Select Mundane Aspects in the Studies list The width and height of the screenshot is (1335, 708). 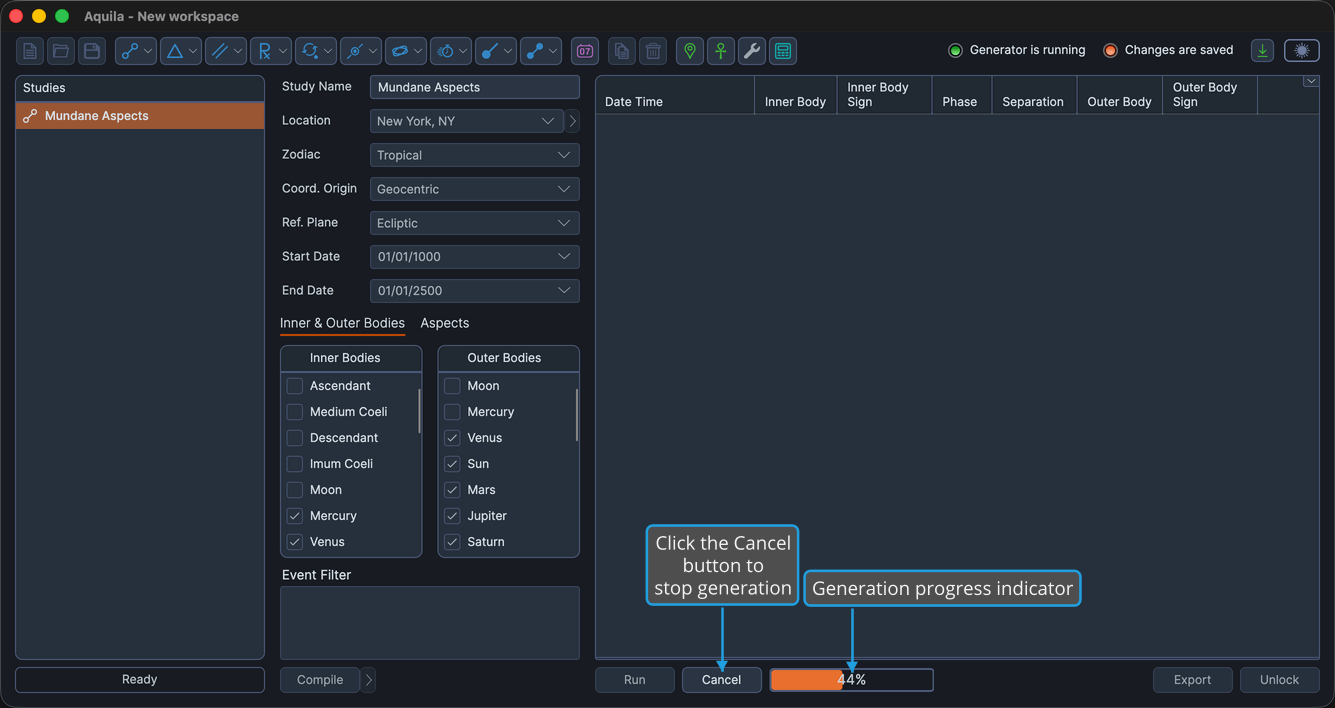click(140, 116)
